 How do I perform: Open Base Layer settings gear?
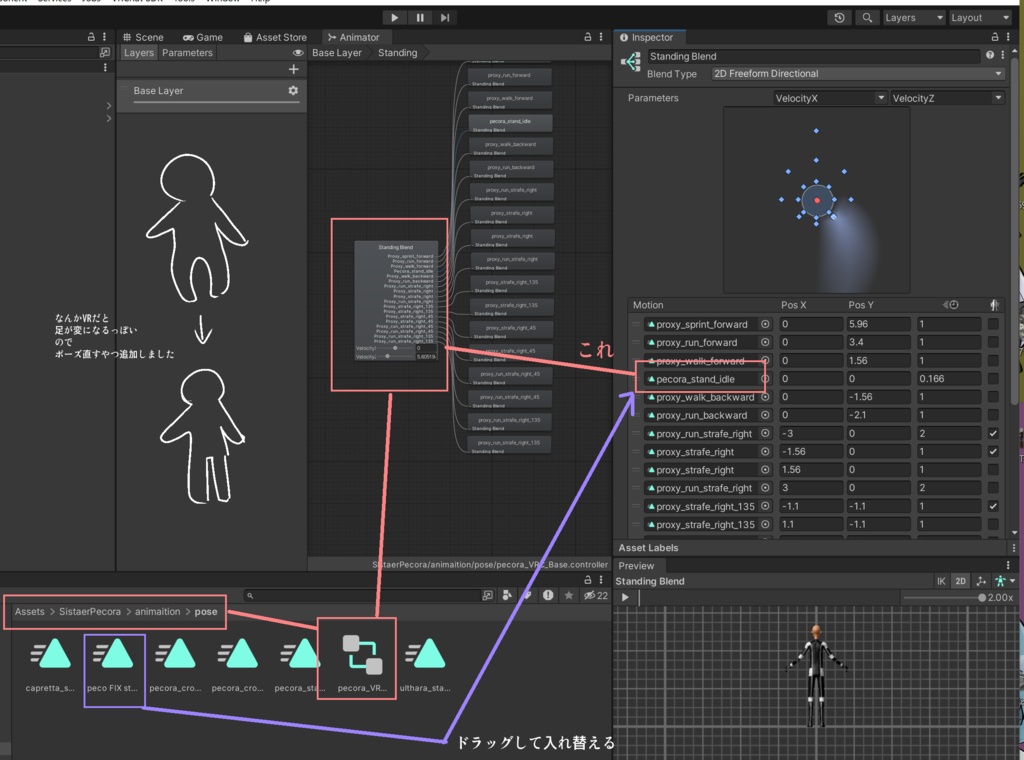tap(293, 91)
